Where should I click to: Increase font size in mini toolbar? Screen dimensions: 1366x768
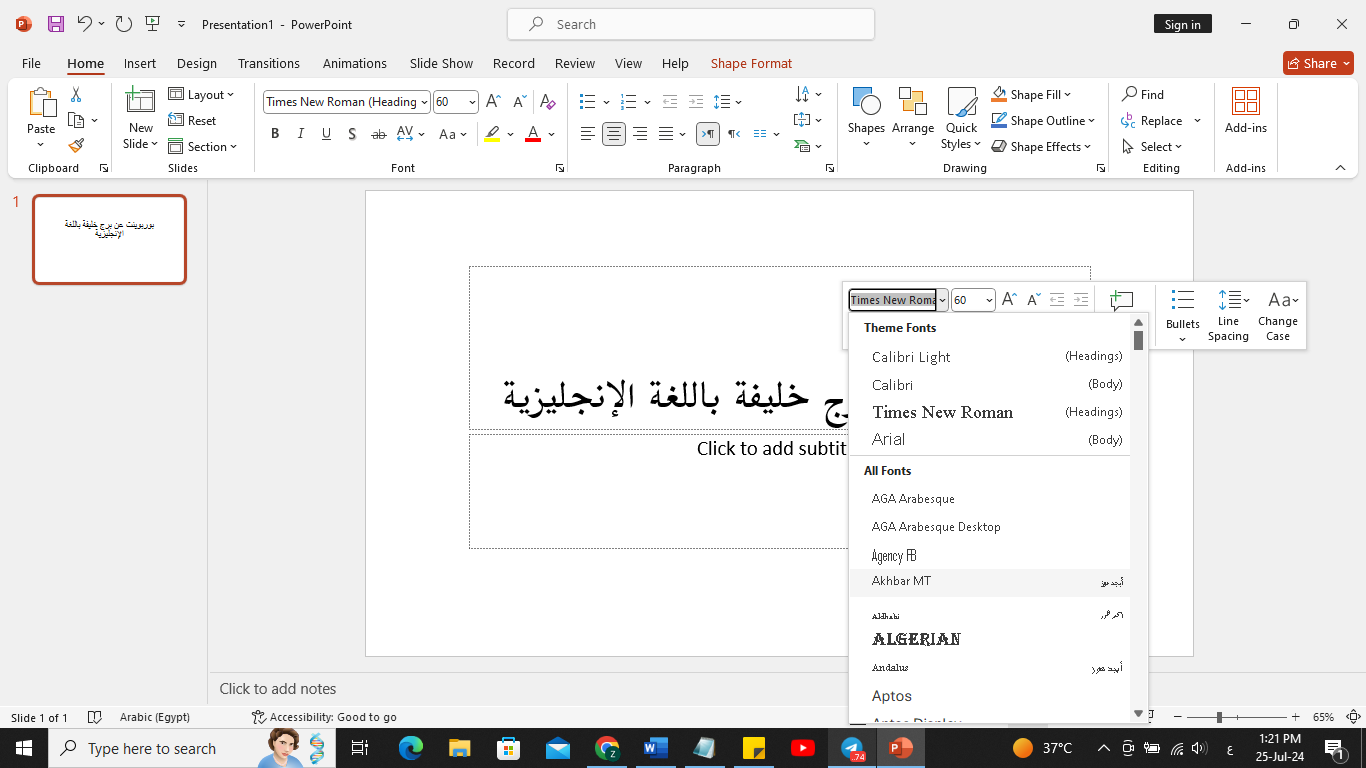point(1009,300)
